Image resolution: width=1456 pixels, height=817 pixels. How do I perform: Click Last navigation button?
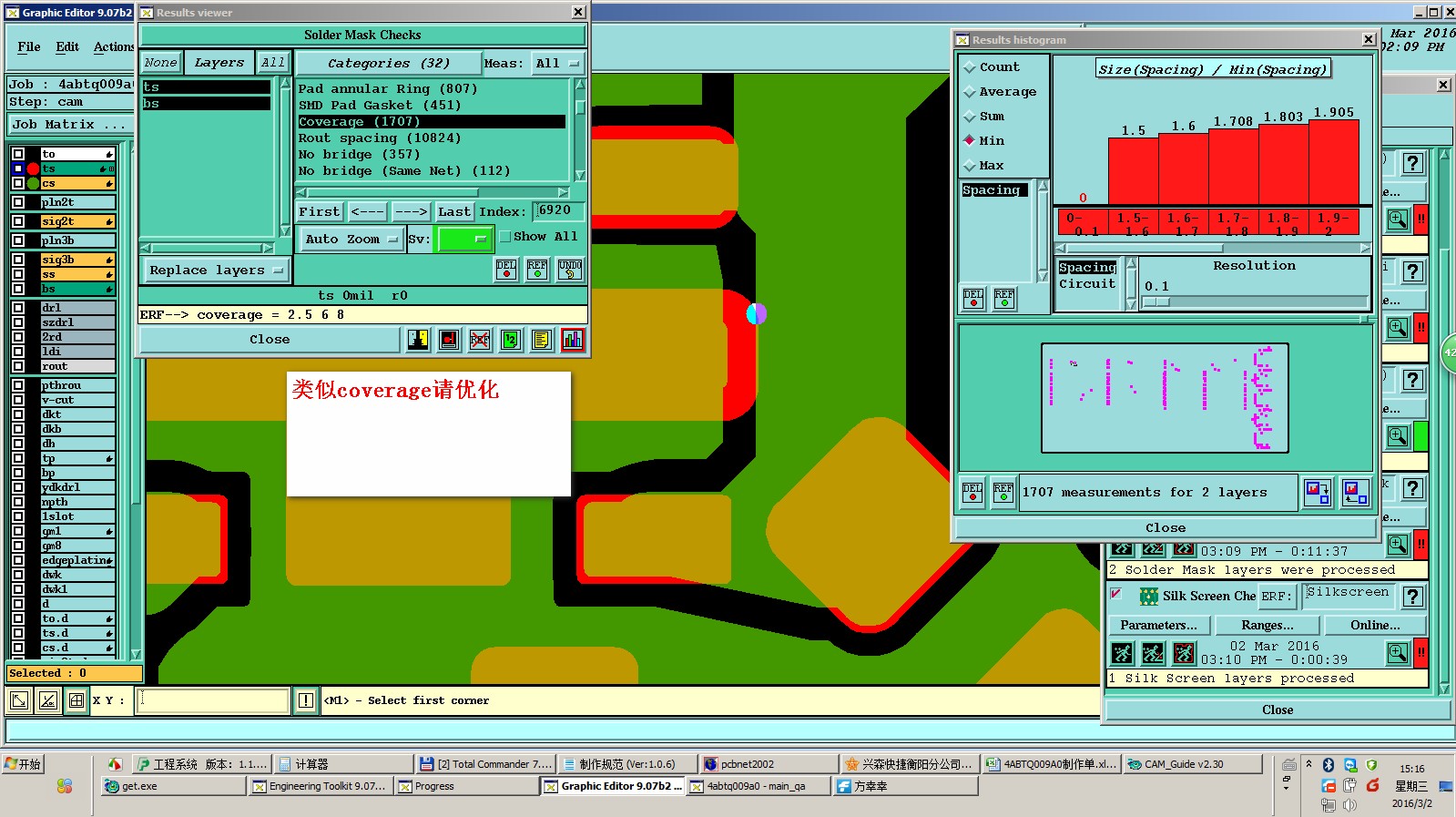click(453, 212)
